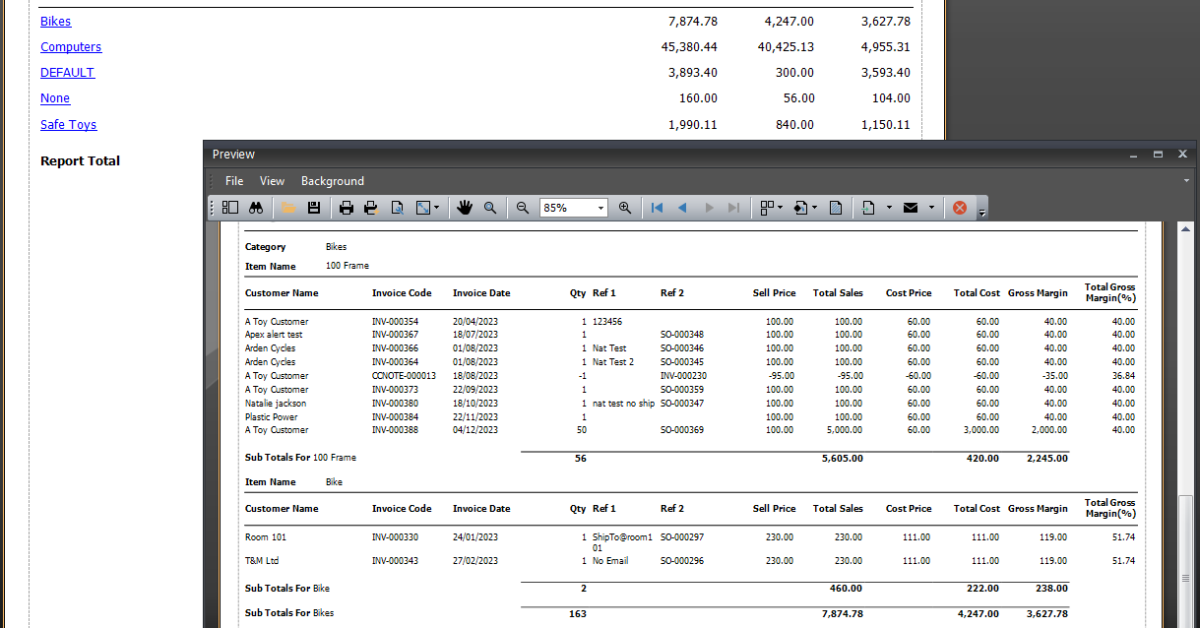Click the red Stop/Close preview icon
The image size is (1200, 628).
959,207
